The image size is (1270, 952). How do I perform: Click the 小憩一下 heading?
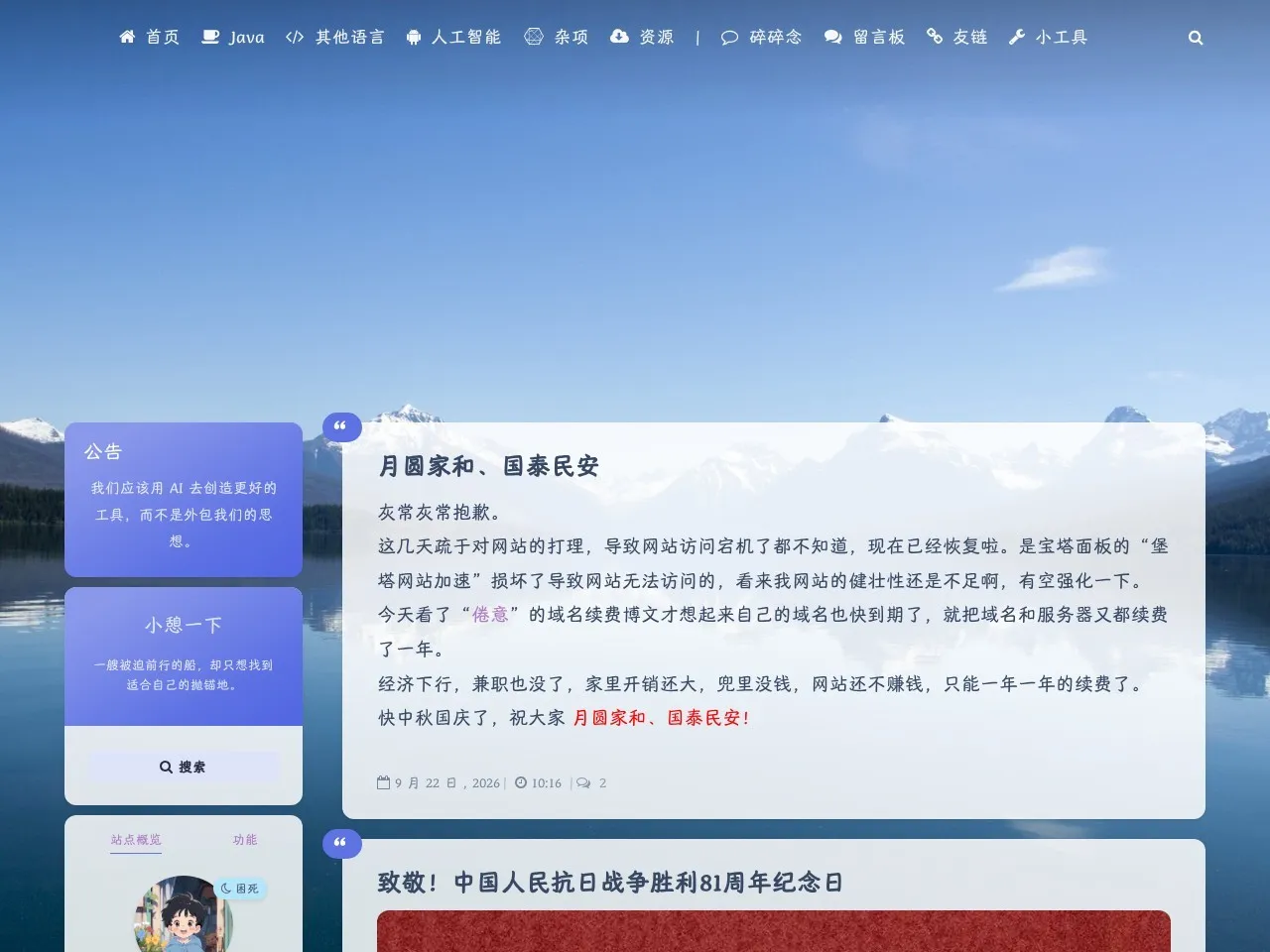click(x=184, y=625)
